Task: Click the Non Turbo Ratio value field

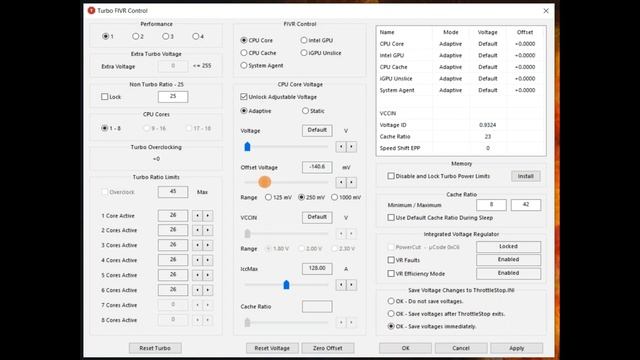Action: coord(173,97)
